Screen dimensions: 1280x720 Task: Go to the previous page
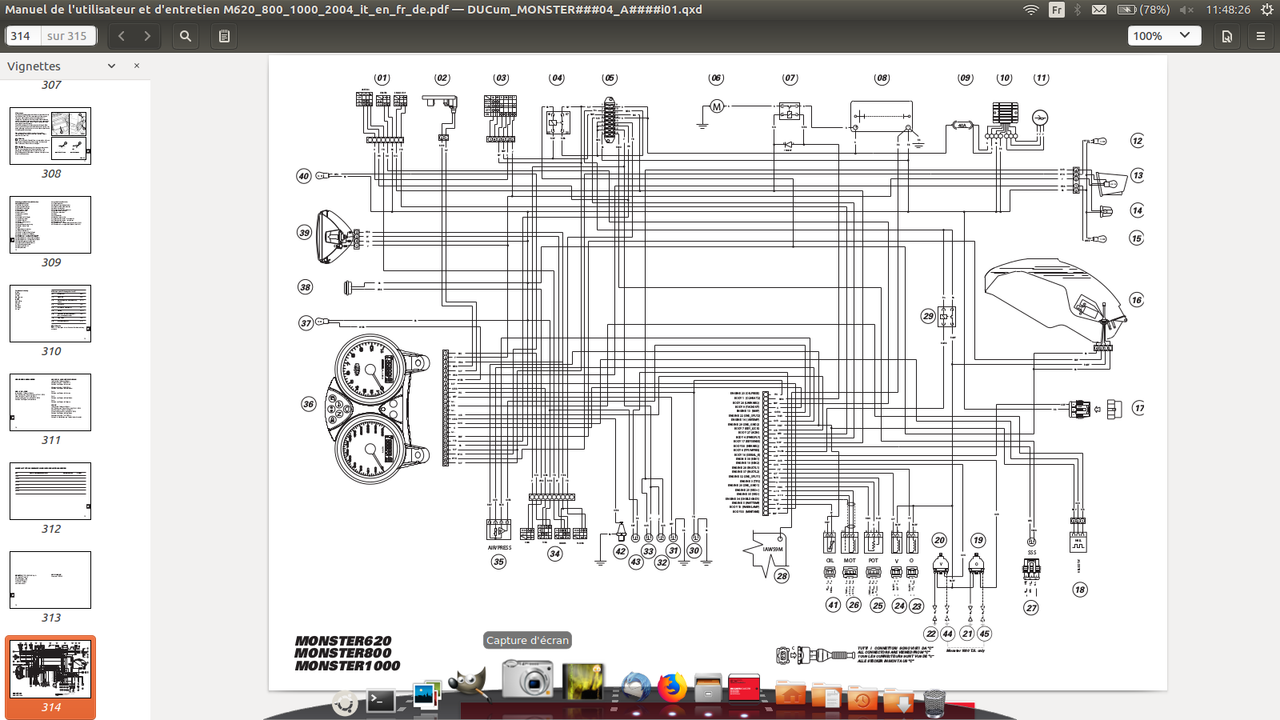tap(121, 36)
